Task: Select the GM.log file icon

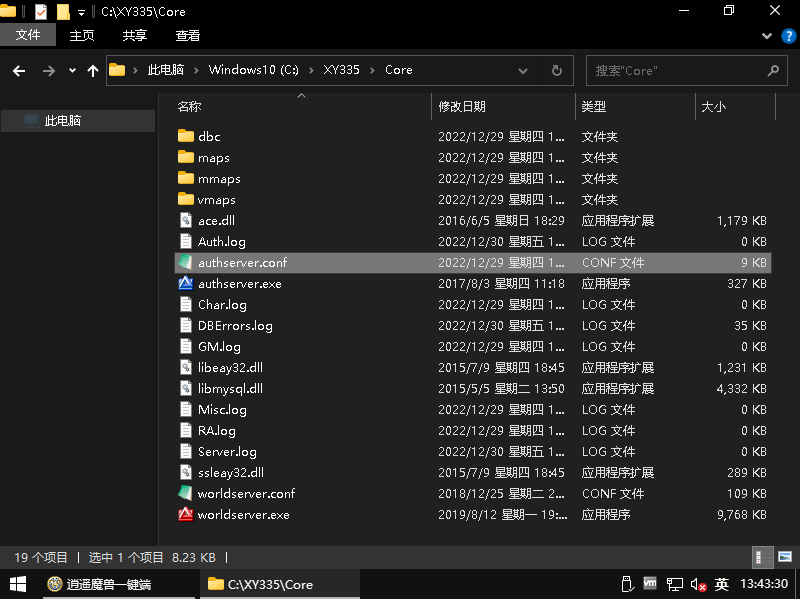Action: click(186, 346)
